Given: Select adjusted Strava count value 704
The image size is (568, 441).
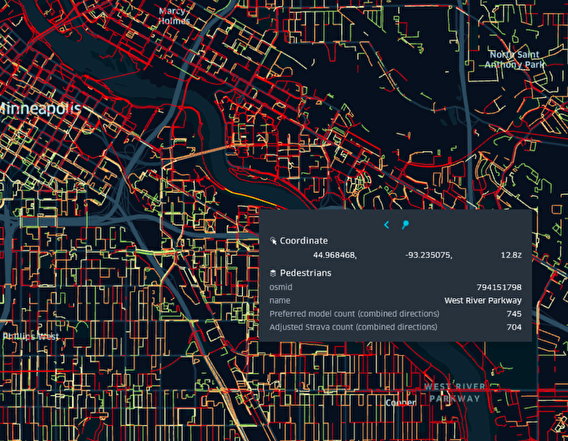Looking at the screenshot, I should coord(514,327).
